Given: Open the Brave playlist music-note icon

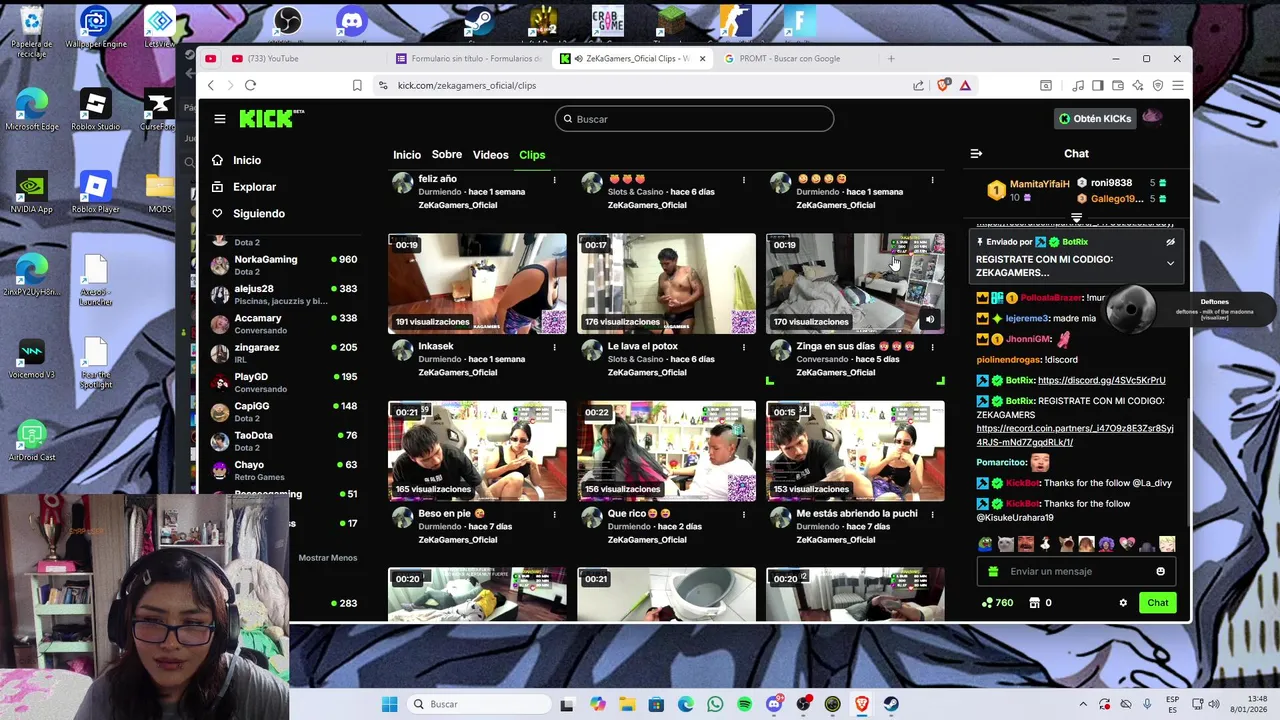Looking at the screenshot, I should (1077, 85).
